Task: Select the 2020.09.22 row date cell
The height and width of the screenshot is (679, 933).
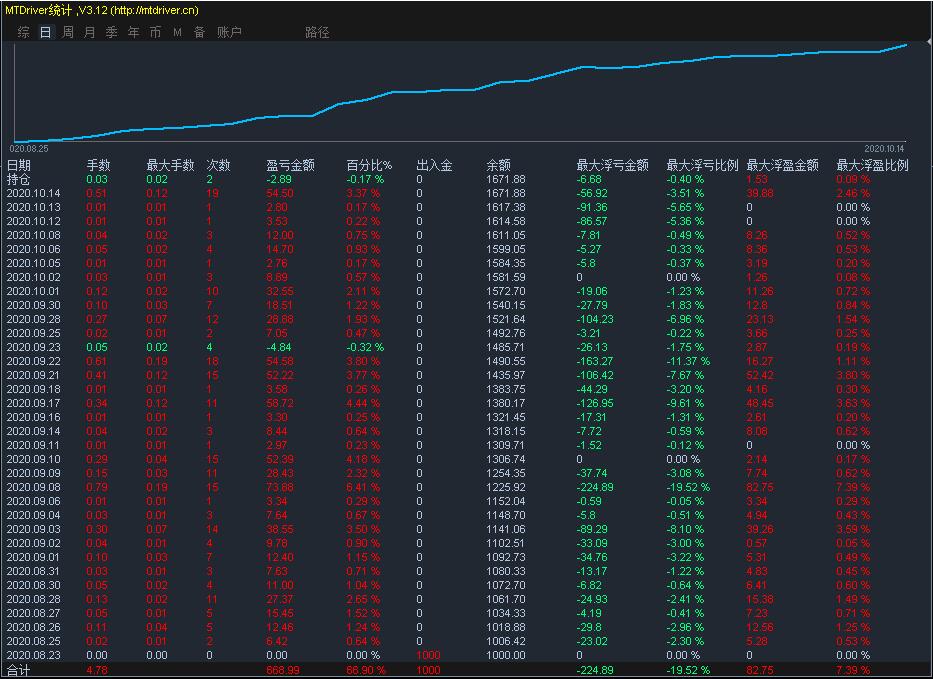Action: [33, 361]
